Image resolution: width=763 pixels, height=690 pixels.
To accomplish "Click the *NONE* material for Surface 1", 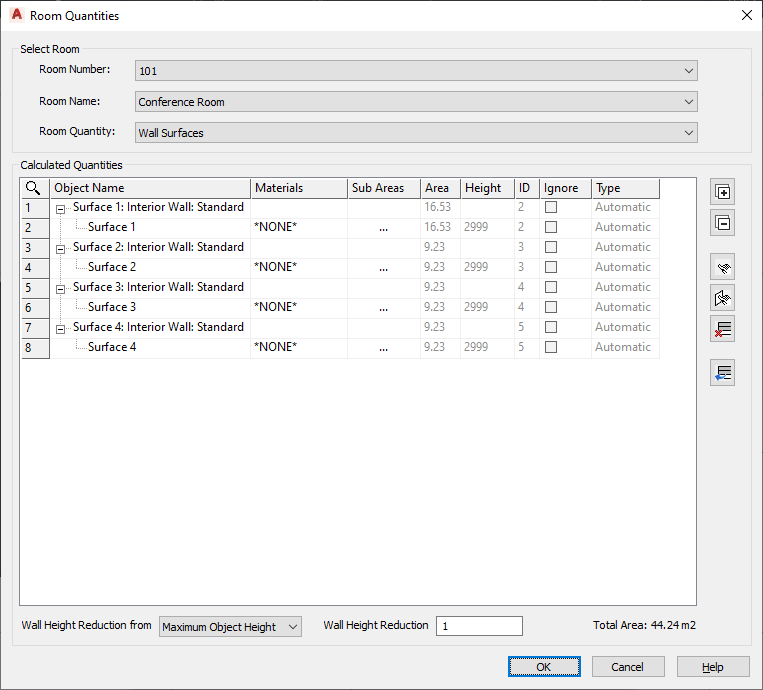I will (x=275, y=227).
